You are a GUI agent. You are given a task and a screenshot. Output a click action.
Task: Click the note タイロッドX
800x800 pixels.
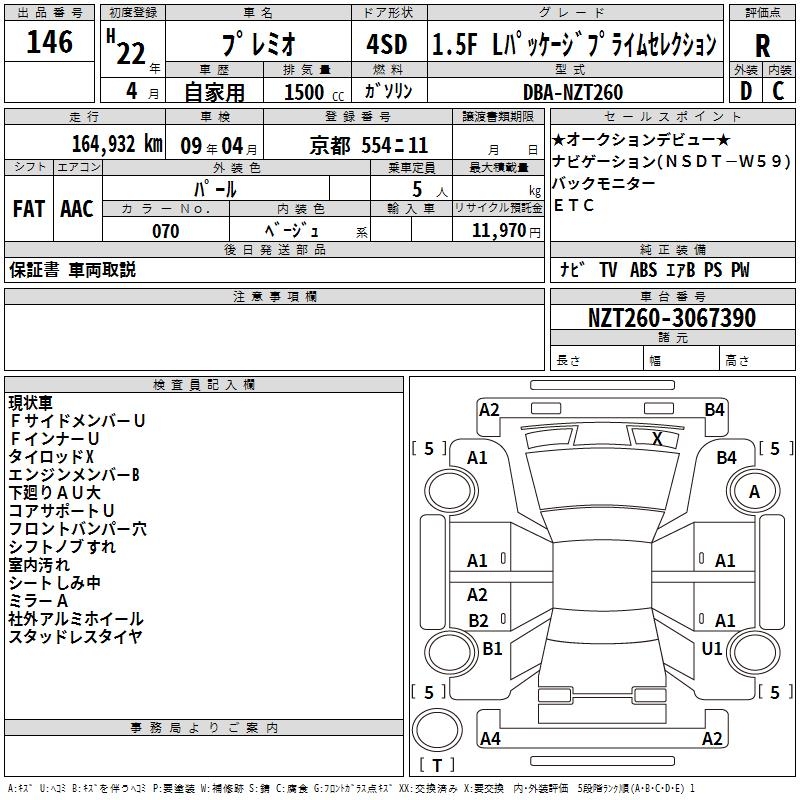(52, 457)
